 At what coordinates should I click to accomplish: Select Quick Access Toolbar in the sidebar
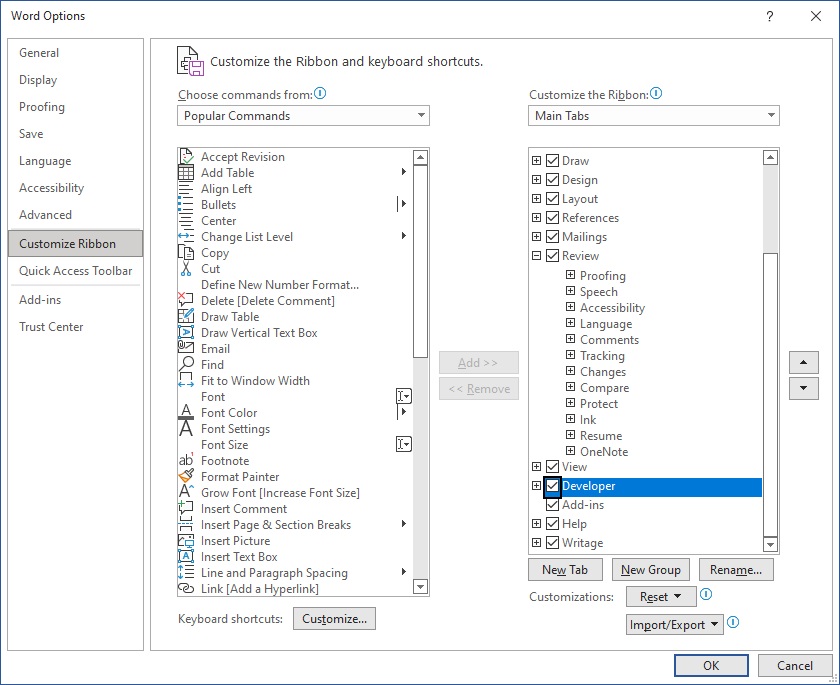coord(71,270)
